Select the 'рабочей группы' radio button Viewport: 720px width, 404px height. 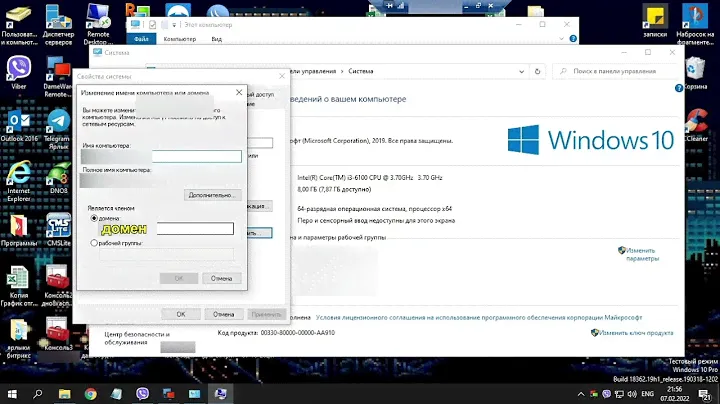click(x=94, y=243)
